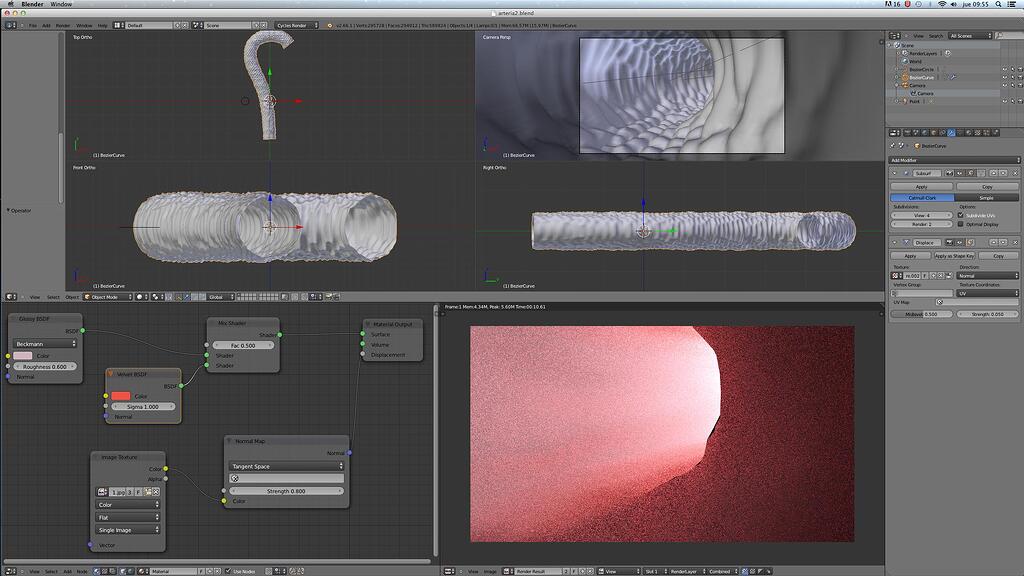1024x576 pixels.
Task: Click the OpenGL render image icon in viewport header
Action: 329,297
